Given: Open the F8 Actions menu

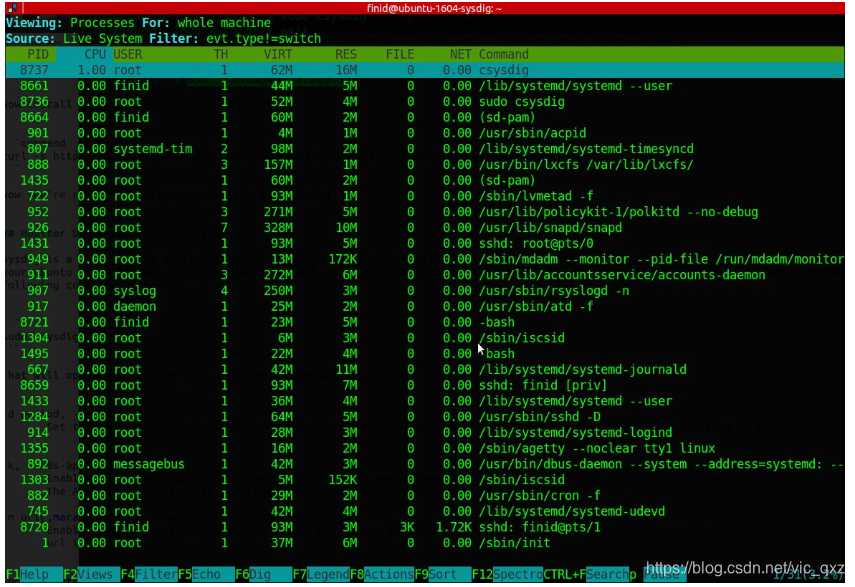Looking at the screenshot, I should tap(382, 574).
